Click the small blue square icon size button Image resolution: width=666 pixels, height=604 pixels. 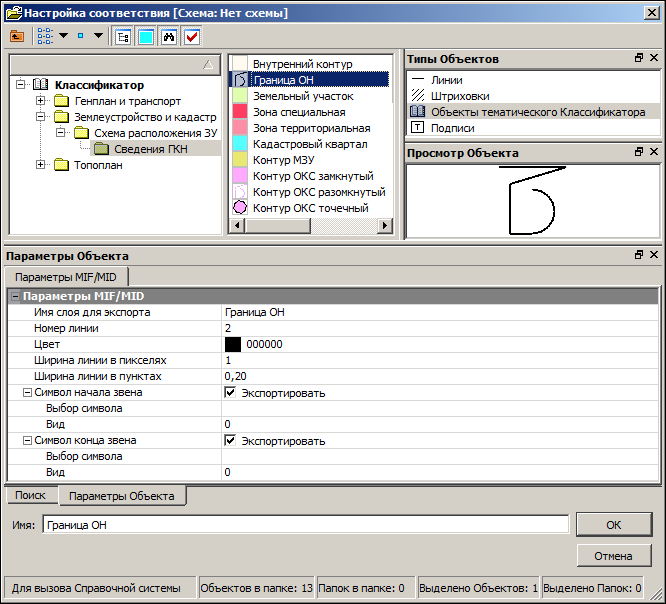pyautogui.click(x=80, y=36)
